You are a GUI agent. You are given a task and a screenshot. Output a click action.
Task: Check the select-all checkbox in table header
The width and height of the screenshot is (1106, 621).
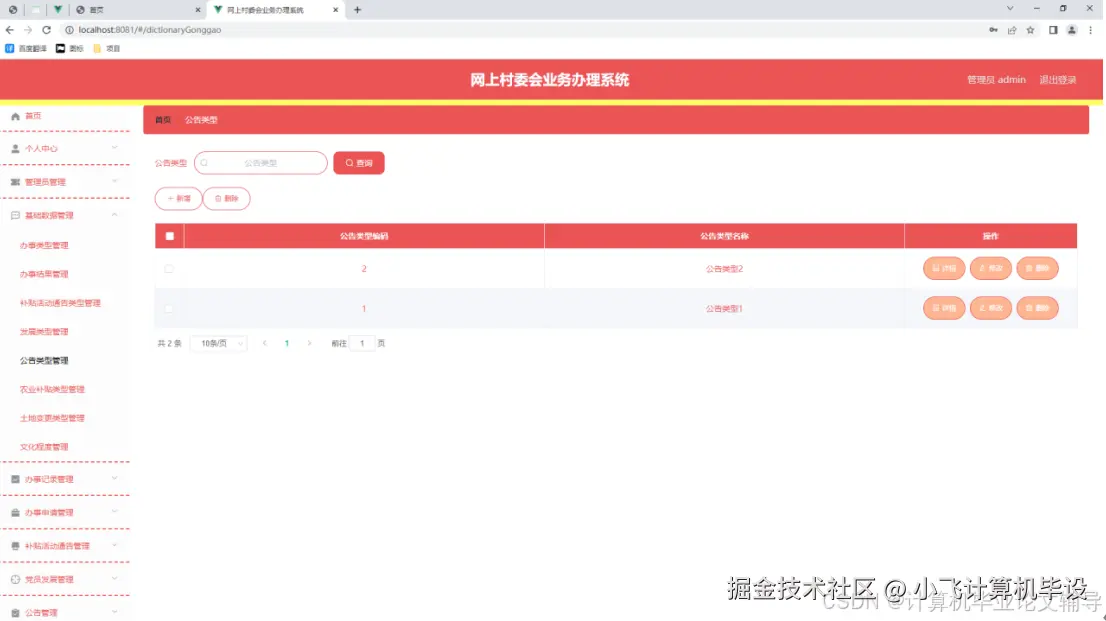coord(170,235)
